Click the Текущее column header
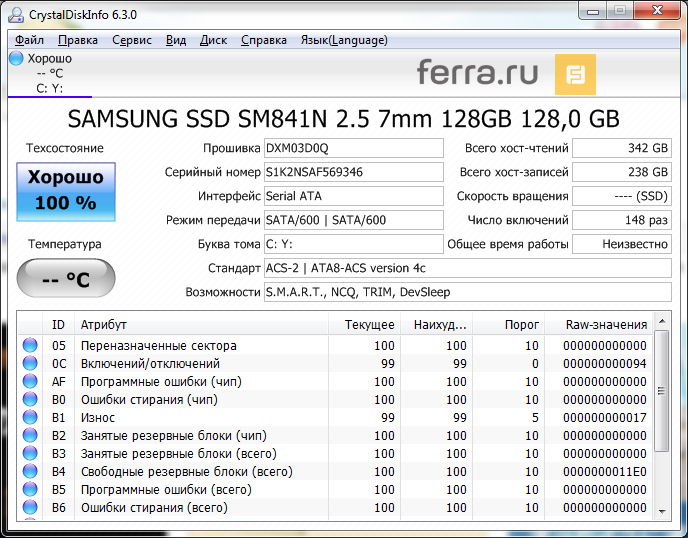 (364, 325)
